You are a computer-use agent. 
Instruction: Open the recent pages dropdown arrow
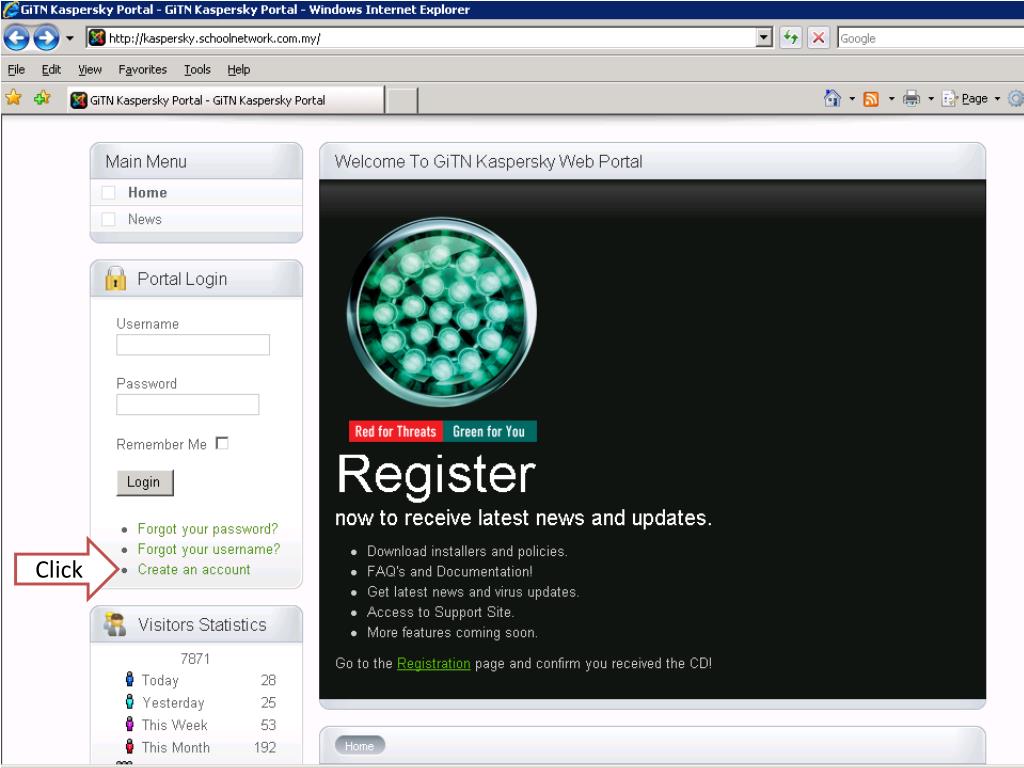(x=69, y=39)
